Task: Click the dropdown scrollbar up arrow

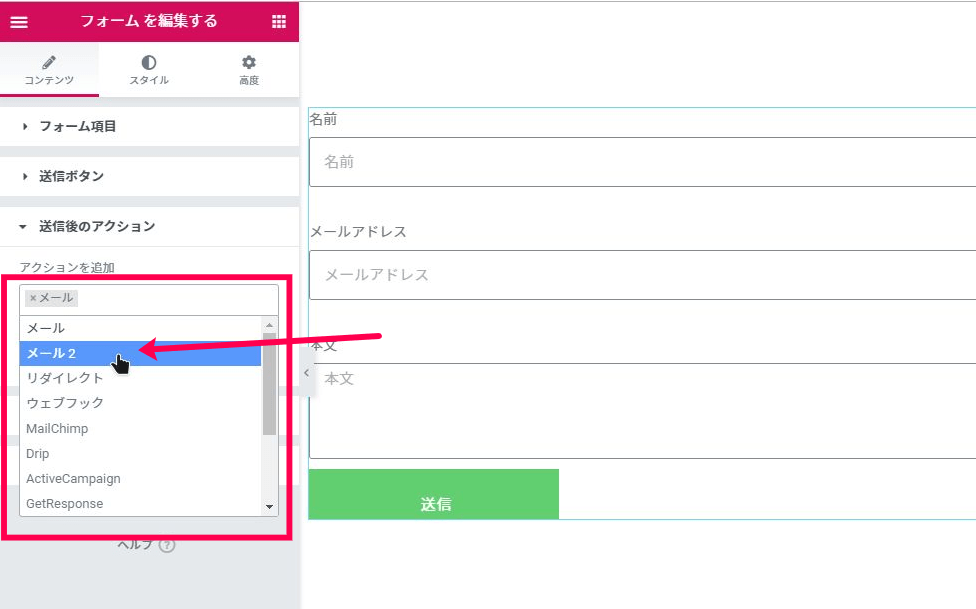Action: click(x=270, y=325)
